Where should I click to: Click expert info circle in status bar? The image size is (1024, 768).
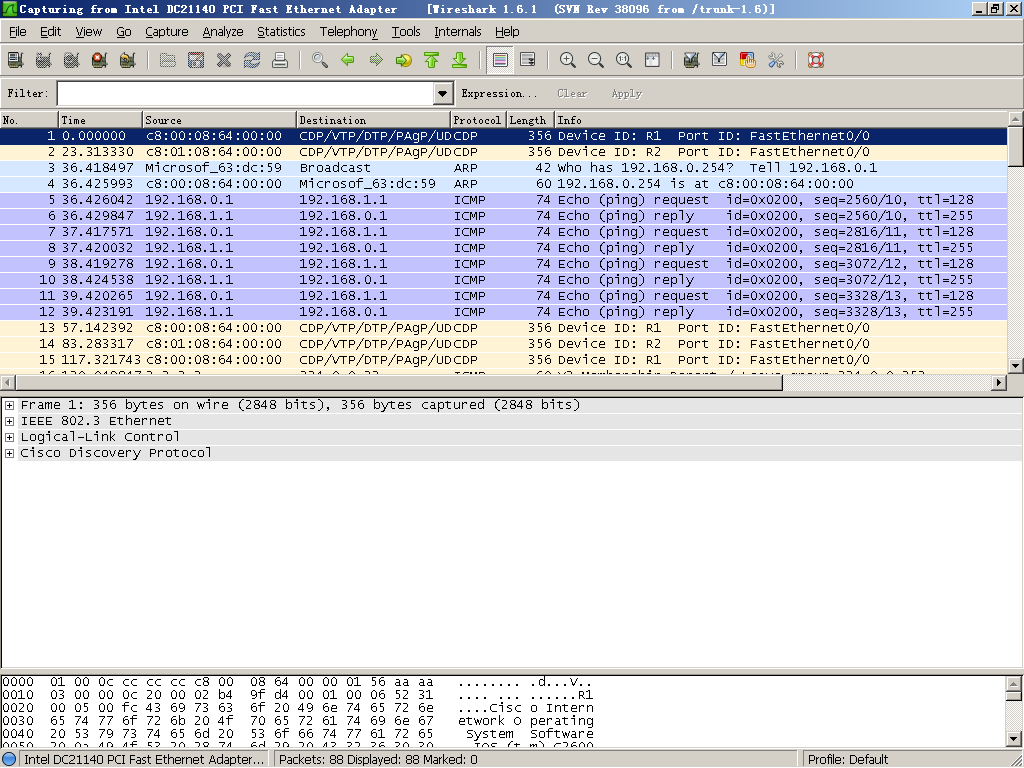[9, 760]
